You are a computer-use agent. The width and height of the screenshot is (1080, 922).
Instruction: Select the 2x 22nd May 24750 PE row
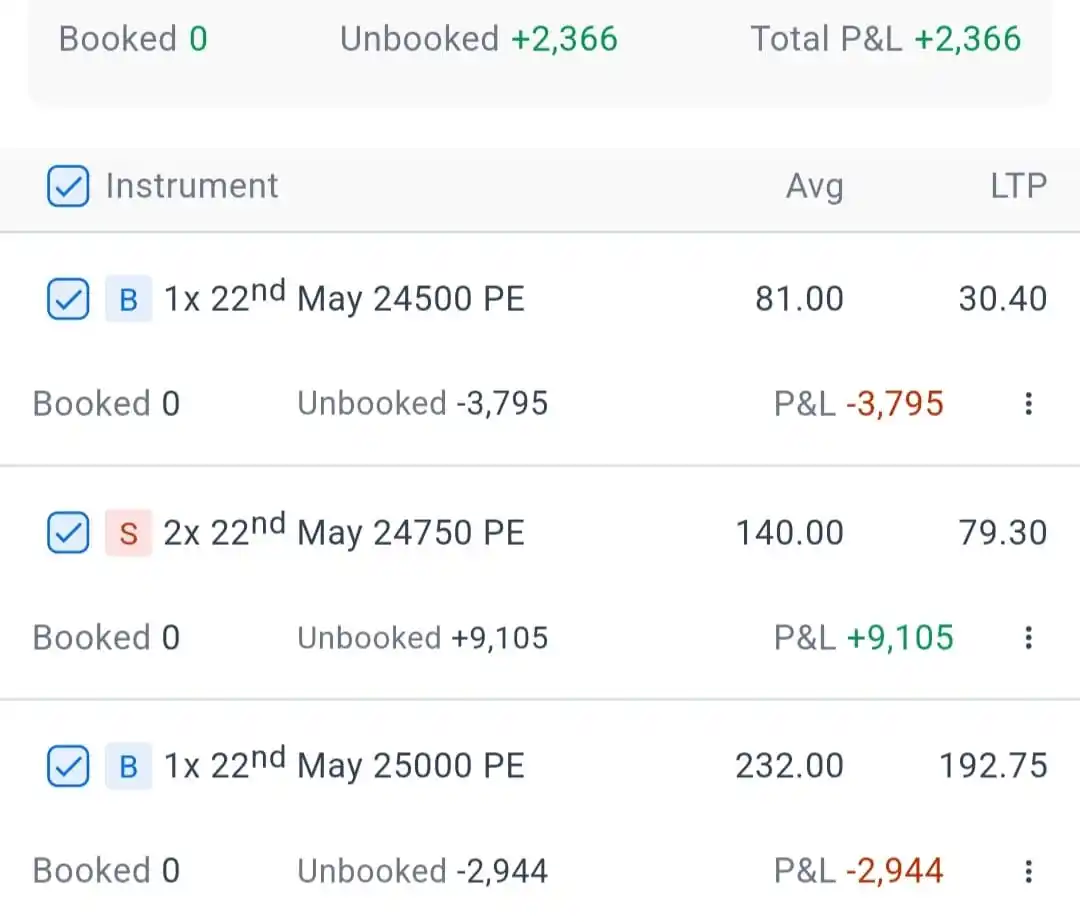pos(343,533)
